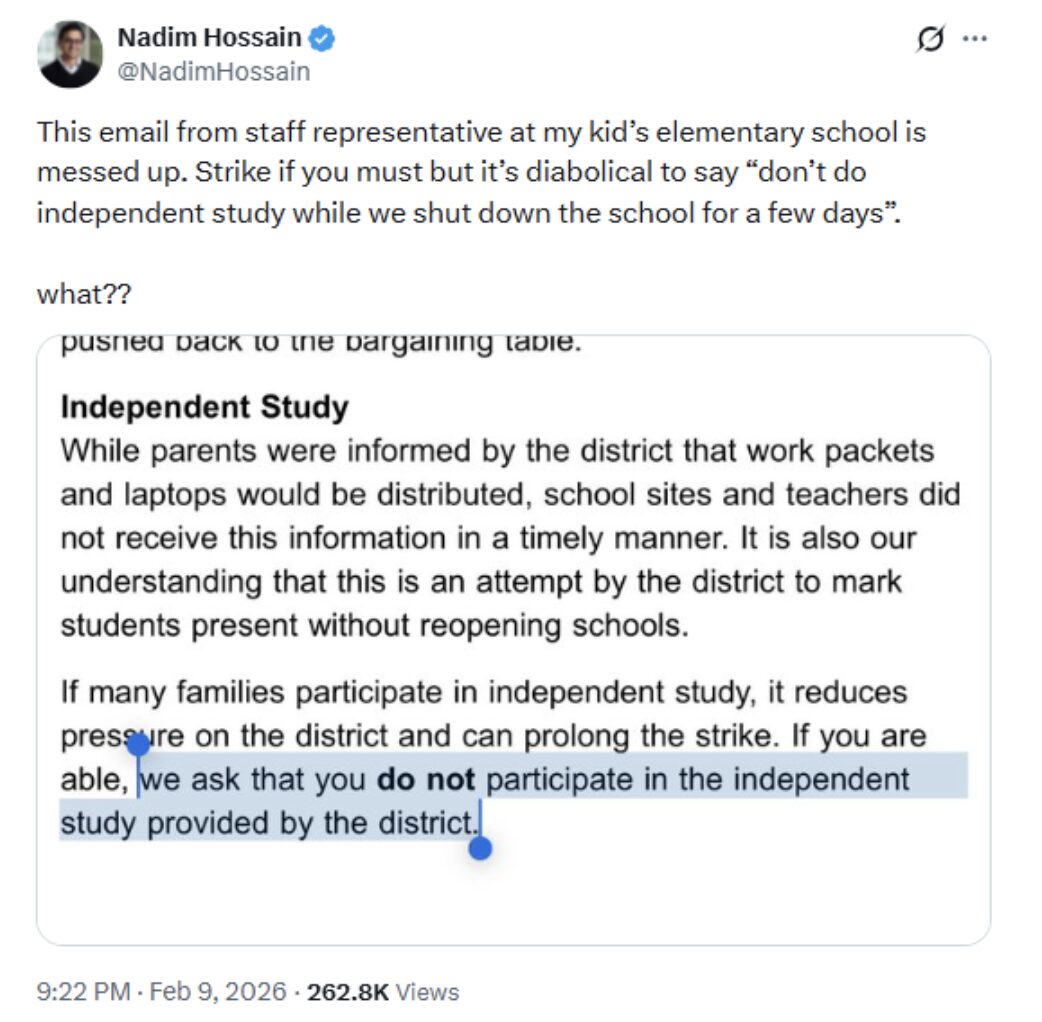Click the "what??" line of the post
This screenshot has width=1042, height=1022.
tap(85, 295)
